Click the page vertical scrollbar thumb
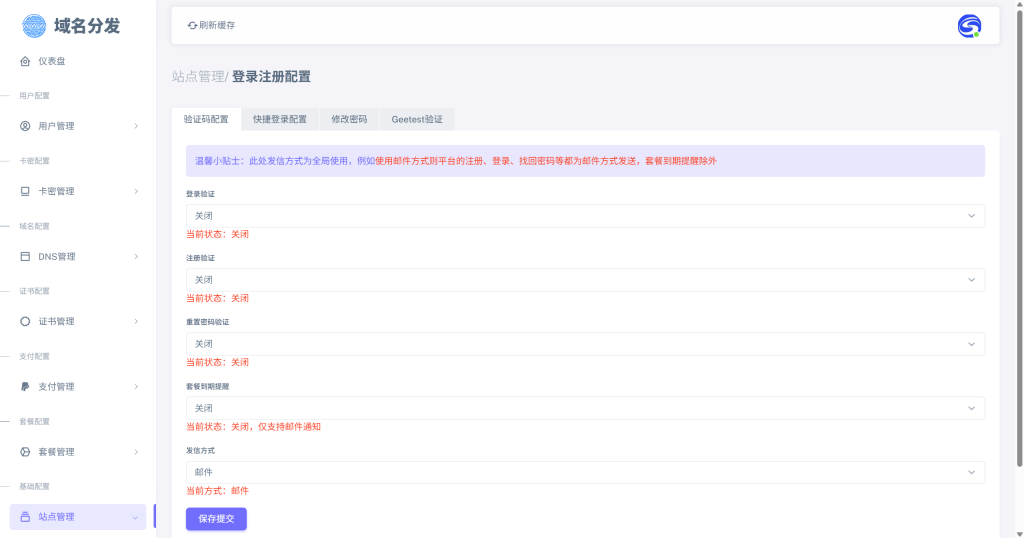The height and width of the screenshot is (538, 1024). (1019, 238)
